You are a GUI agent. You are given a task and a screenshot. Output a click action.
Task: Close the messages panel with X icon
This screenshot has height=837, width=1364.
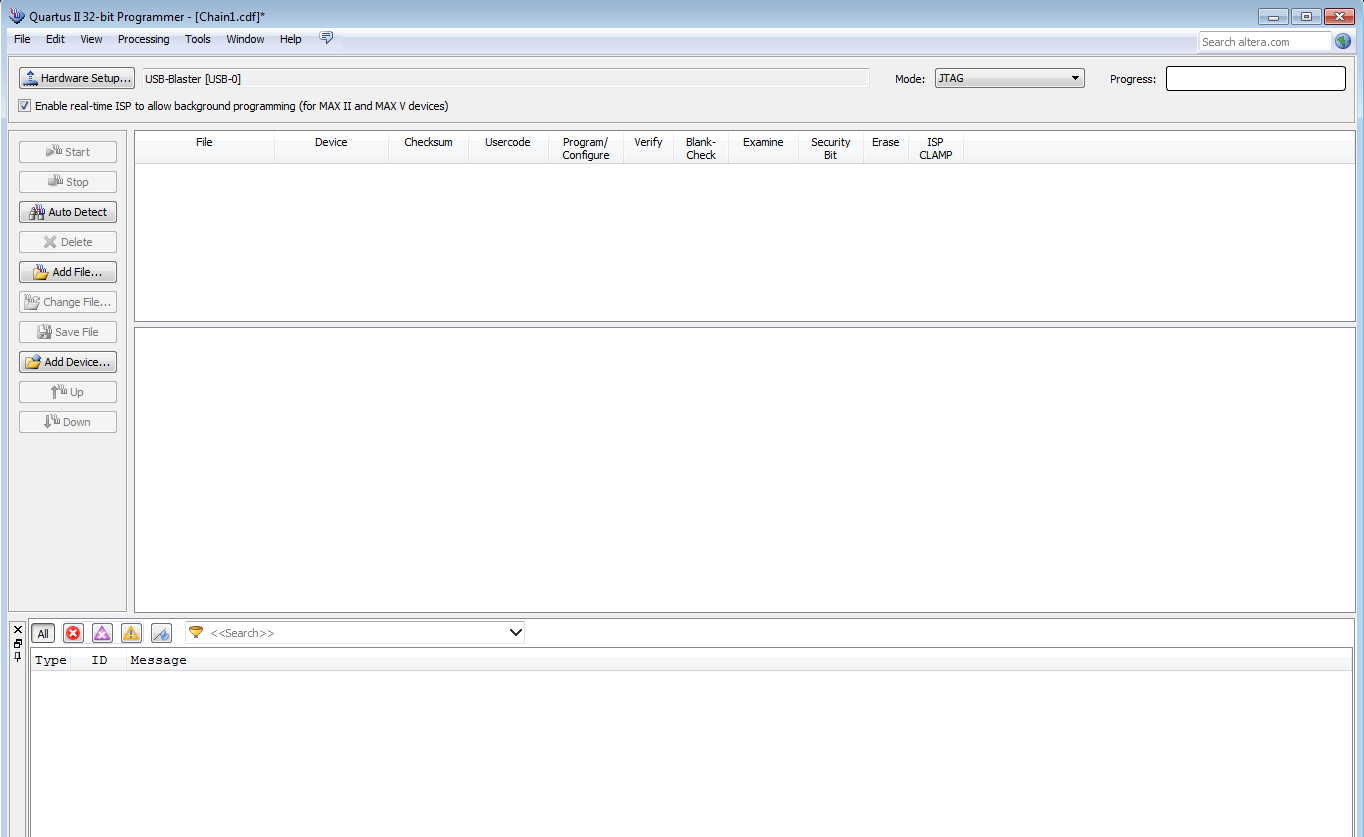coord(18,629)
